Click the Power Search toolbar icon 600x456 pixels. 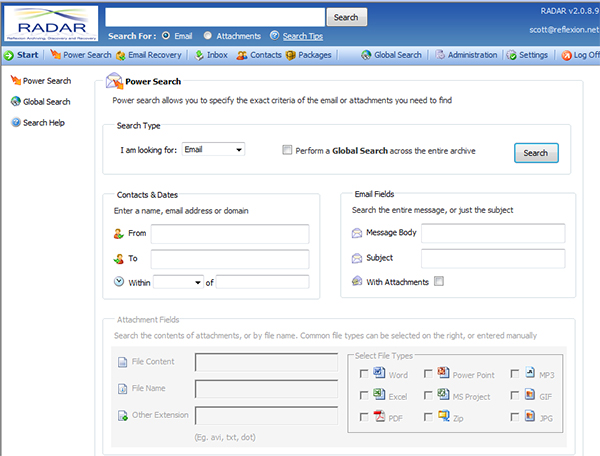tap(55, 54)
